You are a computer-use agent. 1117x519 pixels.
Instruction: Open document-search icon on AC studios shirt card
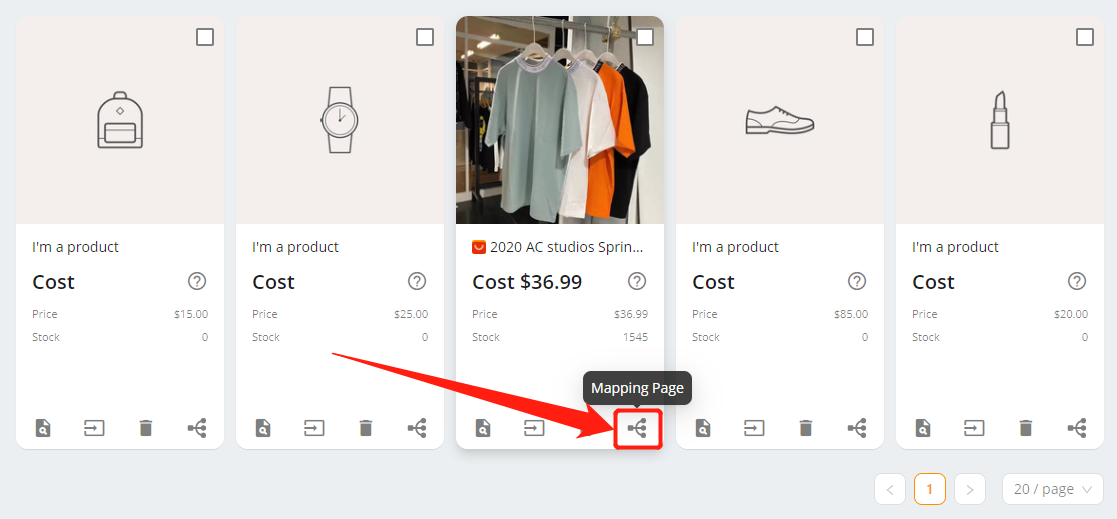pos(483,428)
